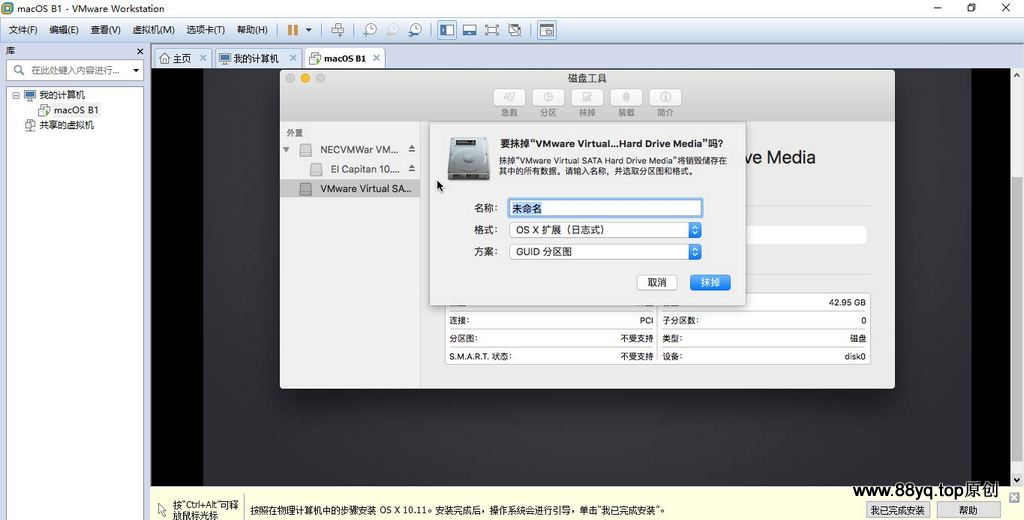Click the 我已完成安装 button

pyautogui.click(x=897, y=510)
